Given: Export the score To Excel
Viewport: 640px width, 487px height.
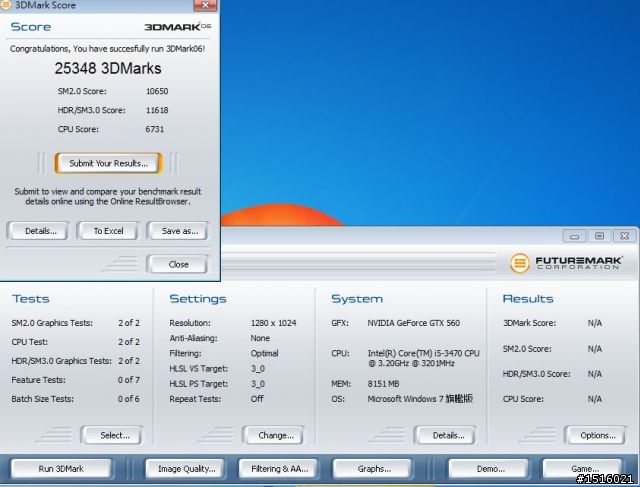Looking at the screenshot, I should (x=108, y=231).
